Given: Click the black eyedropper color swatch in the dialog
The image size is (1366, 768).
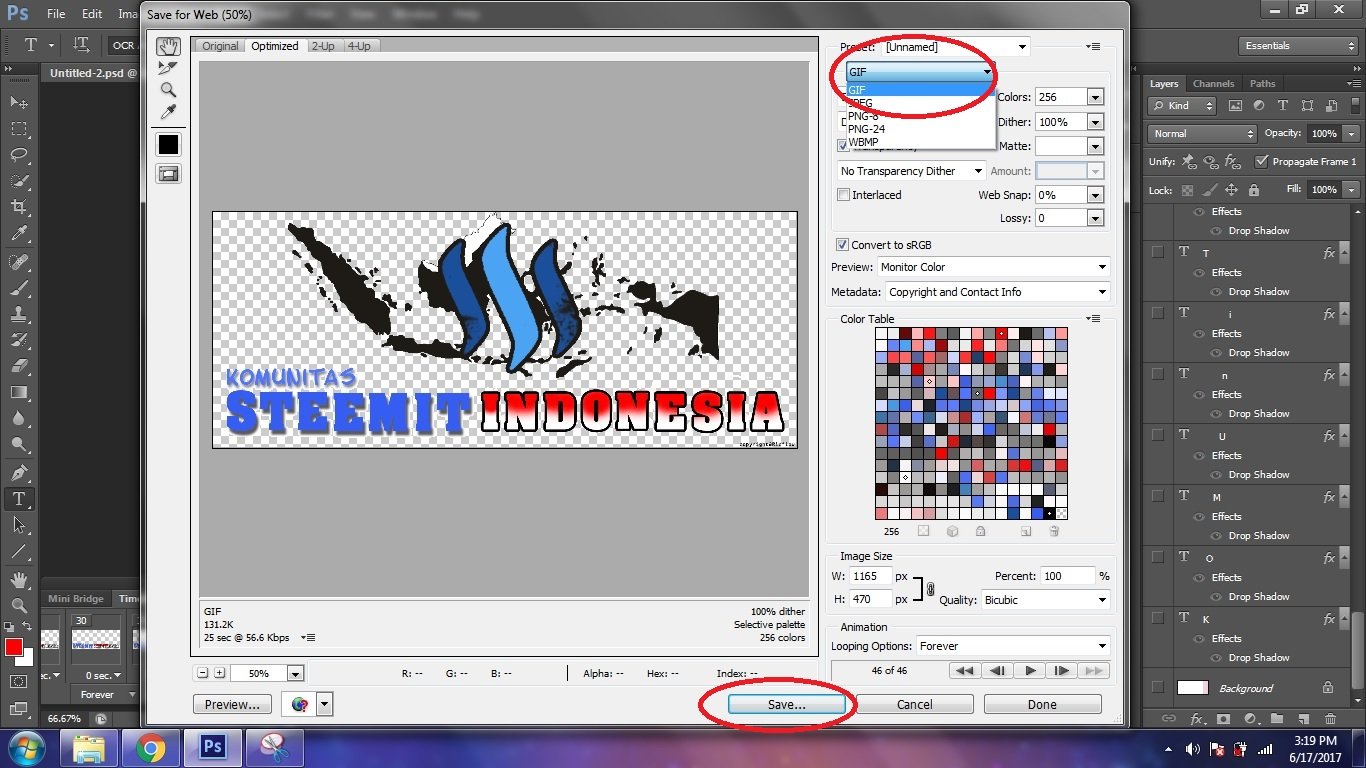Looking at the screenshot, I should (168, 145).
